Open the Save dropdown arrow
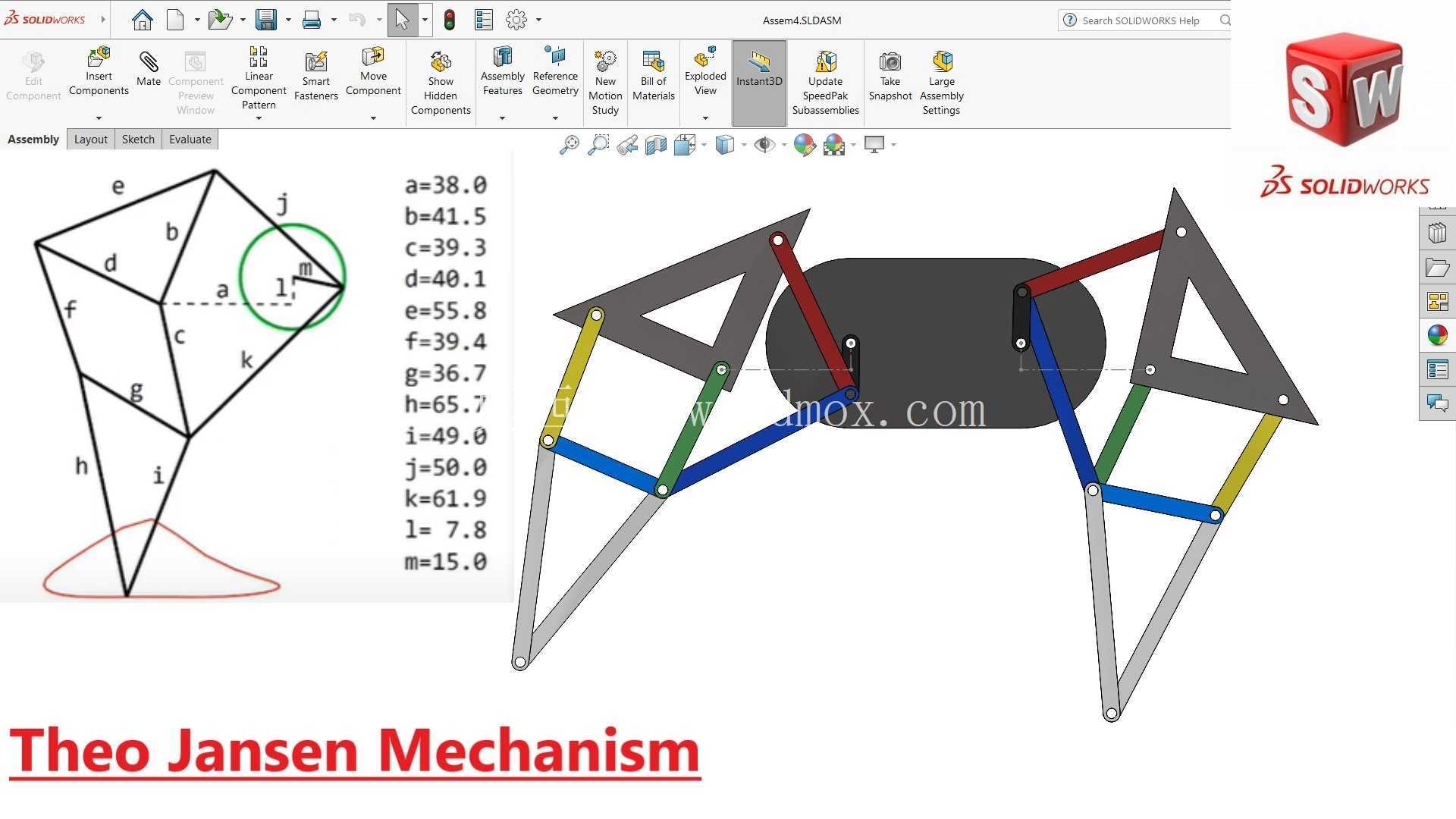The image size is (1456, 819). click(x=288, y=20)
